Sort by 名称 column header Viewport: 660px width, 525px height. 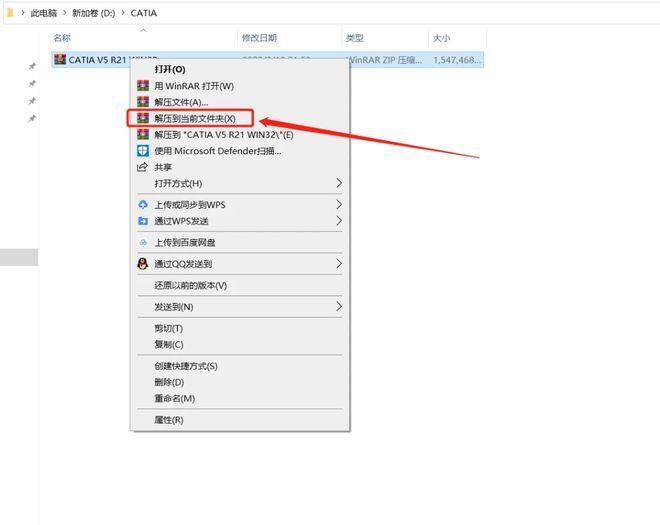(62, 38)
